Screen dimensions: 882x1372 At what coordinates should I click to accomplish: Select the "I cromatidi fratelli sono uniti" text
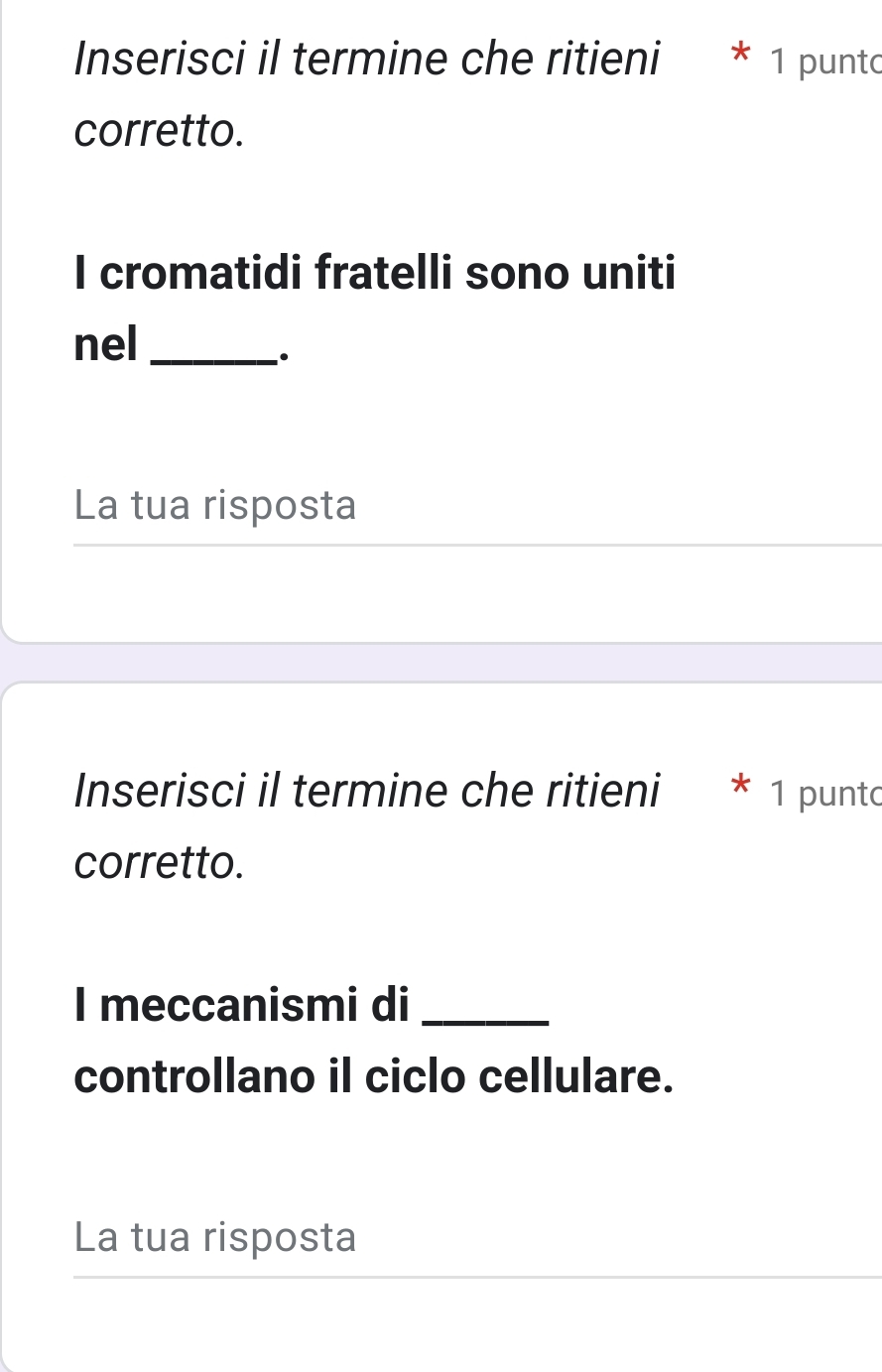[374, 273]
